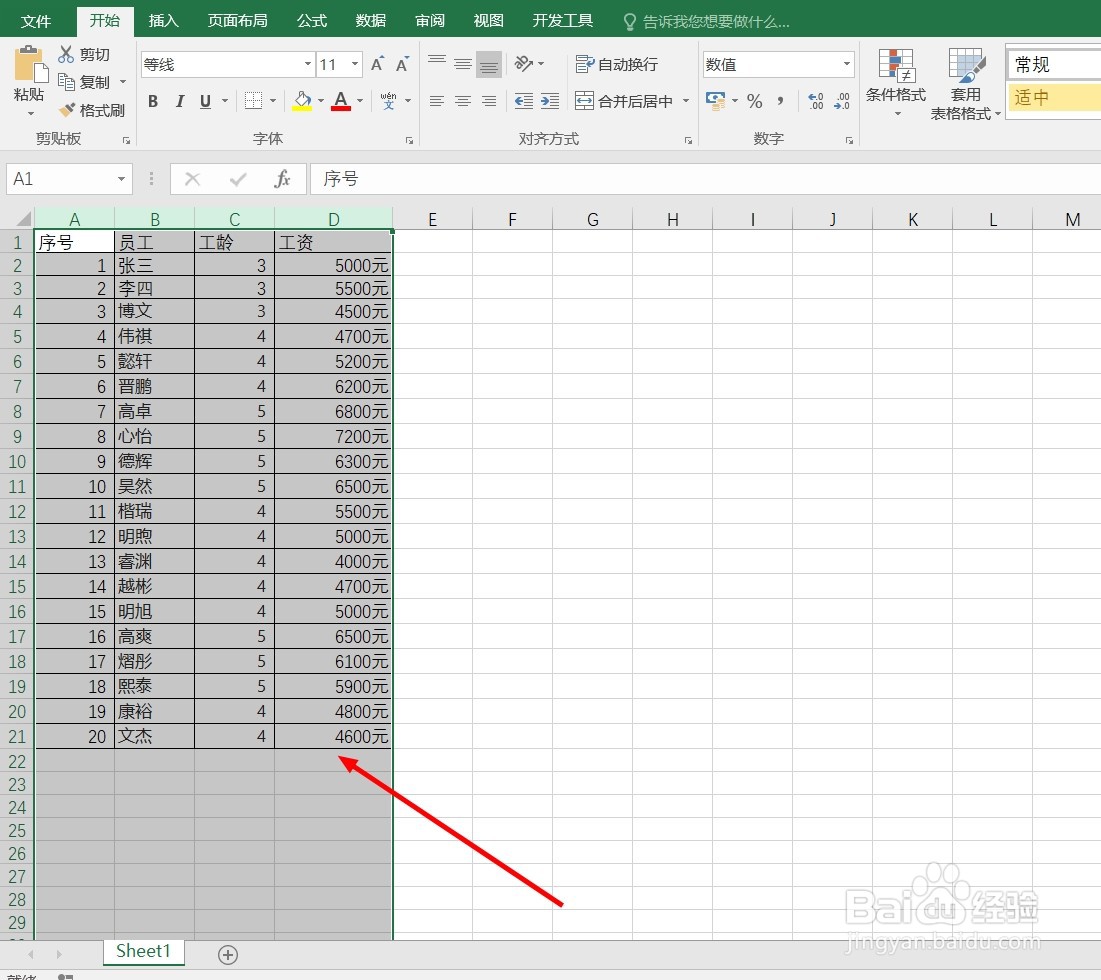The height and width of the screenshot is (980, 1101).
Task: Toggle Underline formatting
Action: click(x=205, y=101)
